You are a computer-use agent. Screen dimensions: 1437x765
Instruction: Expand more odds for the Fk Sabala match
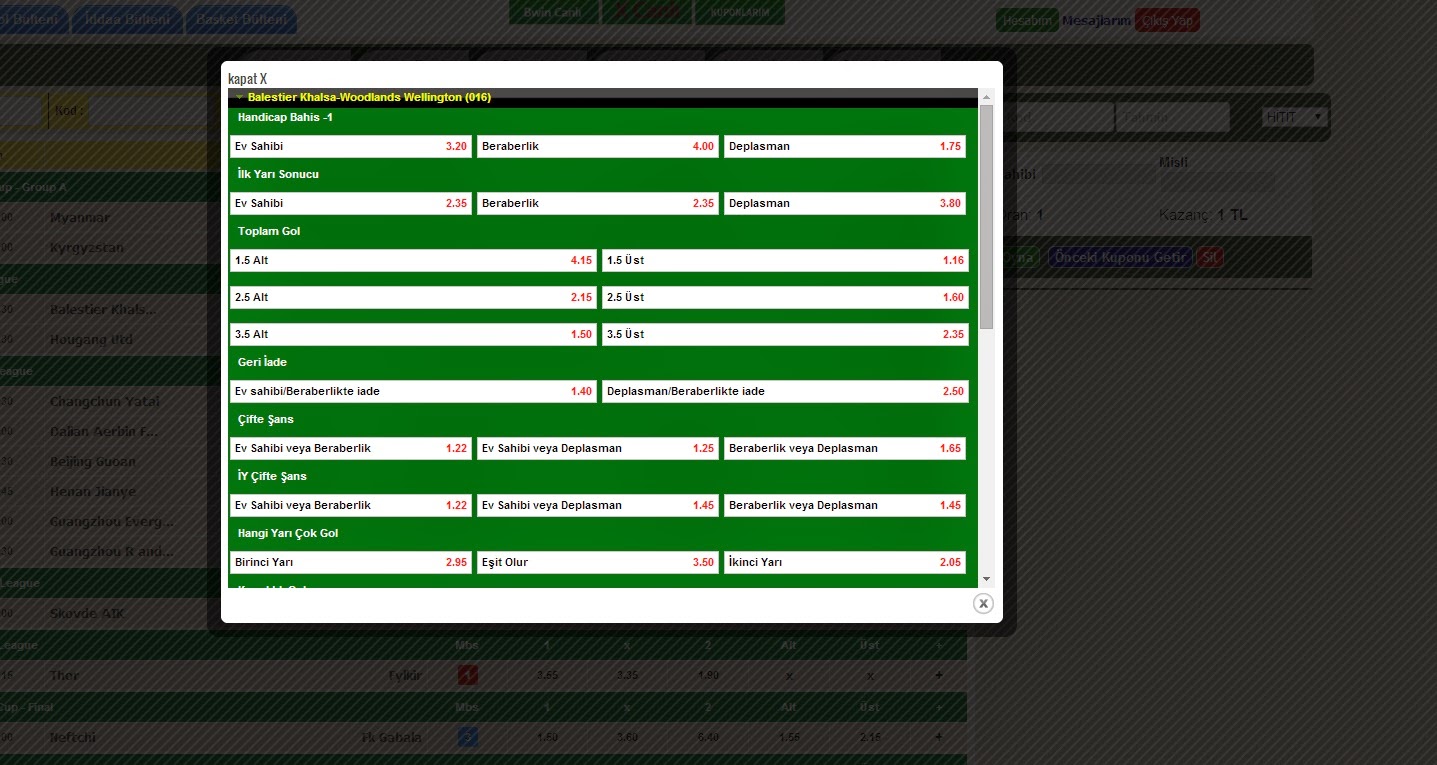pos(937,737)
